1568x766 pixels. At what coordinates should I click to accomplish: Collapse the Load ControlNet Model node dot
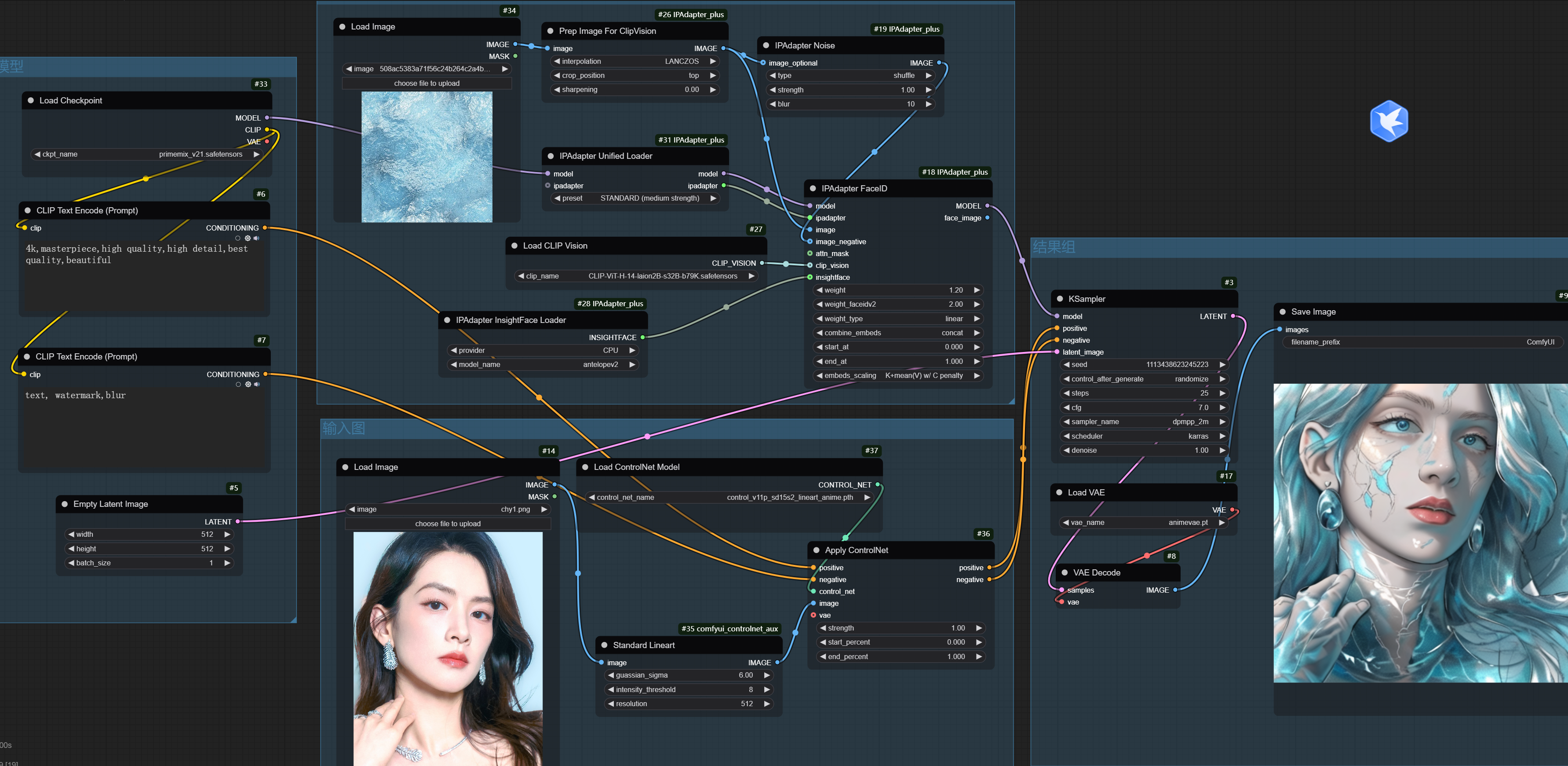pos(585,467)
